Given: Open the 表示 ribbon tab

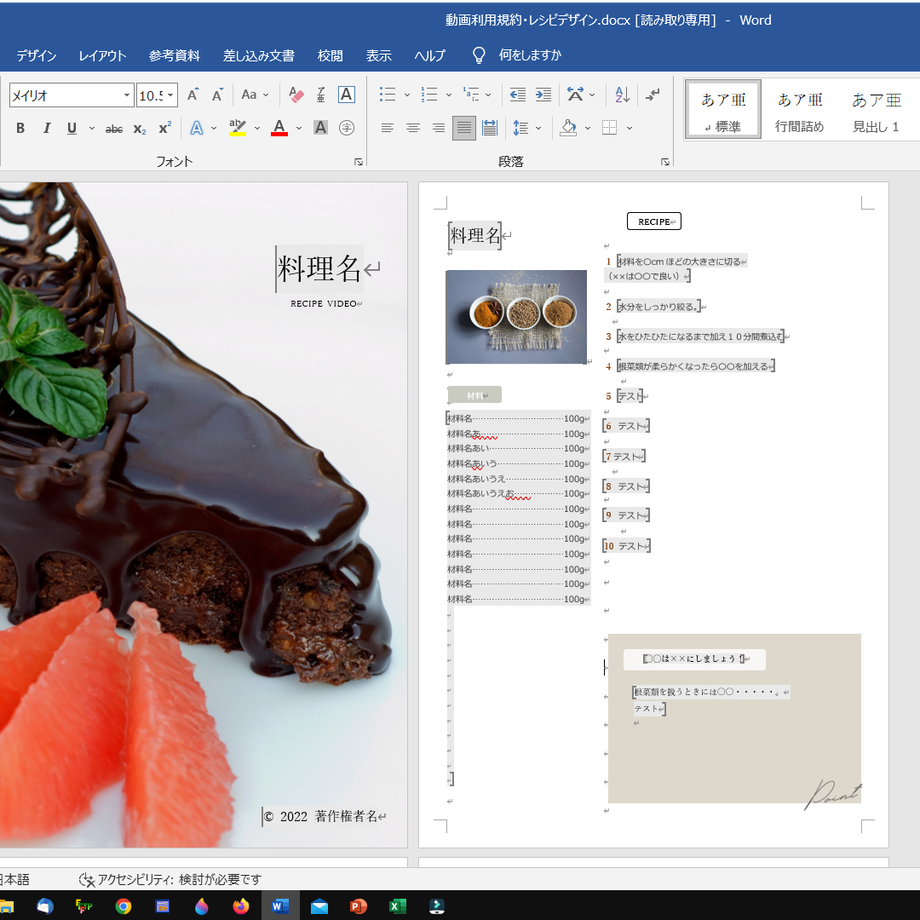Looking at the screenshot, I should click(378, 56).
